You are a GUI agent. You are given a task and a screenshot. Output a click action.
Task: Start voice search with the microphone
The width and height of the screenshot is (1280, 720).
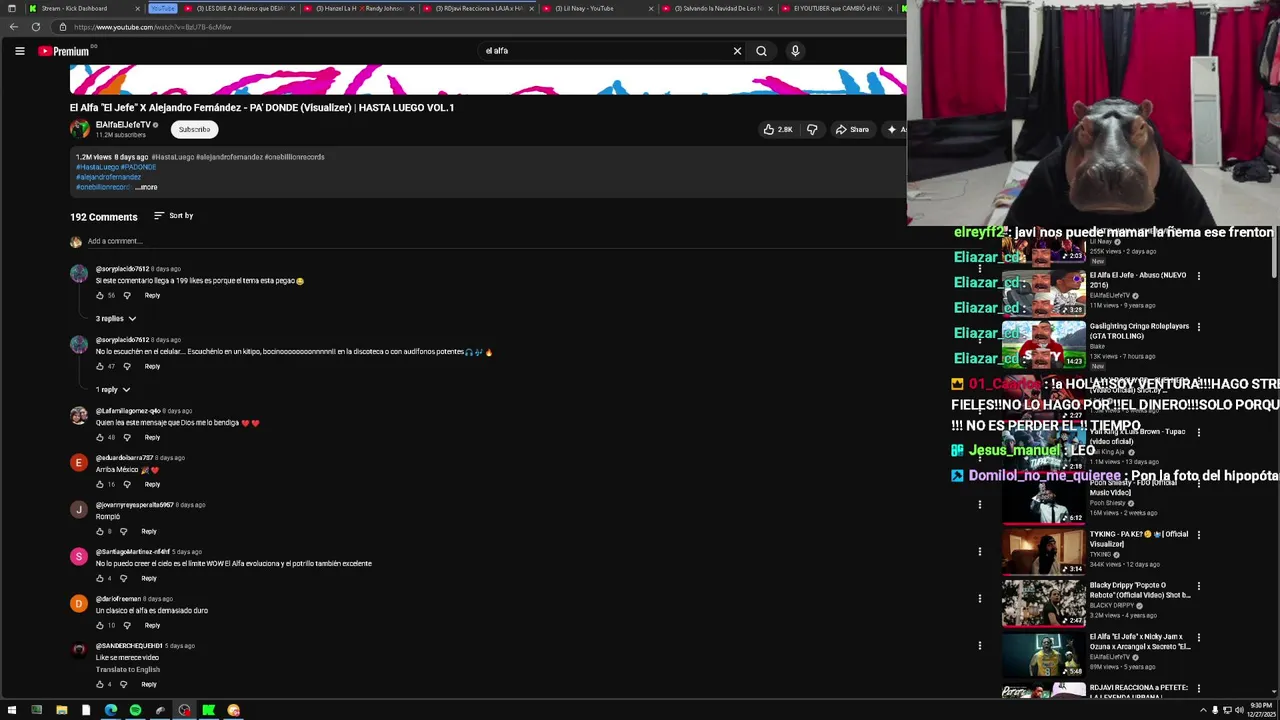click(x=795, y=51)
